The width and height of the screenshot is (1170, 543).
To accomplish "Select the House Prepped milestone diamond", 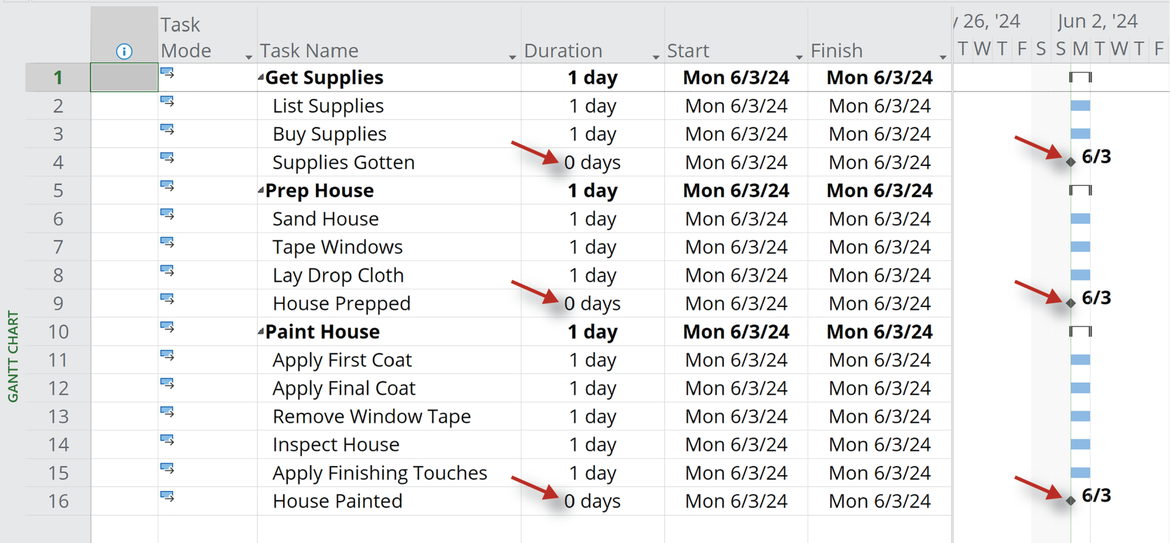I will (1071, 303).
